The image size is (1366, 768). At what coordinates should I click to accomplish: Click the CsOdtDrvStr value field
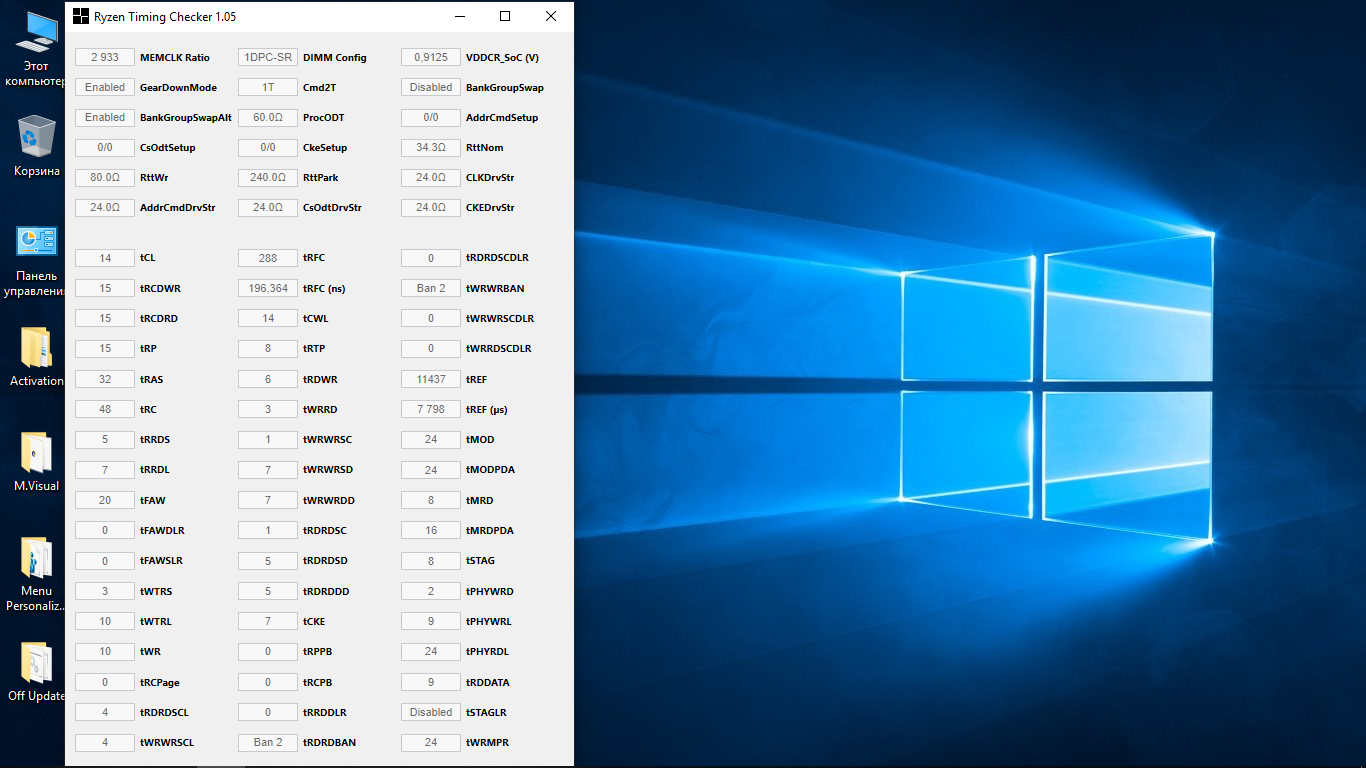coord(268,208)
